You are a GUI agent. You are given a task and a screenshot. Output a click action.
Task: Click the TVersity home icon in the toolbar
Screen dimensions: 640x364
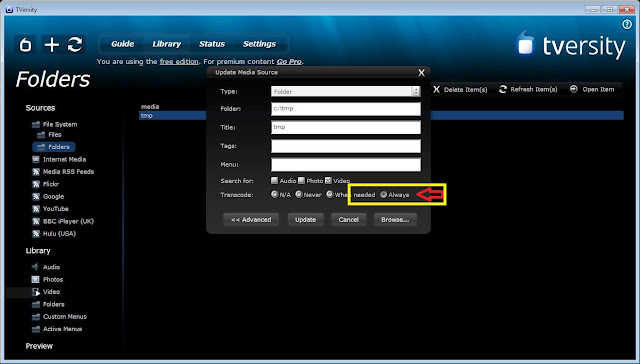click(25, 44)
